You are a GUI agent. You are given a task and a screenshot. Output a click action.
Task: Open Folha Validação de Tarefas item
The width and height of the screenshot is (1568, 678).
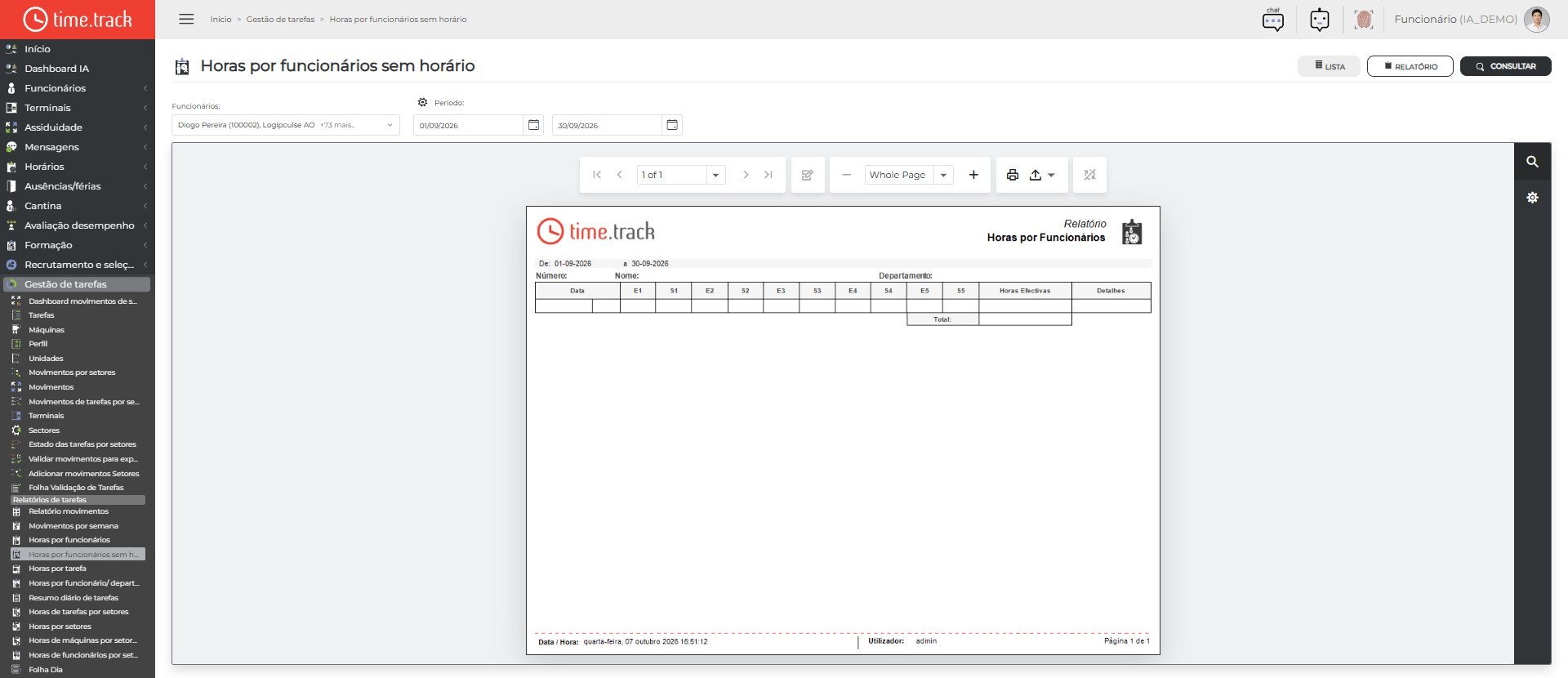(x=76, y=488)
